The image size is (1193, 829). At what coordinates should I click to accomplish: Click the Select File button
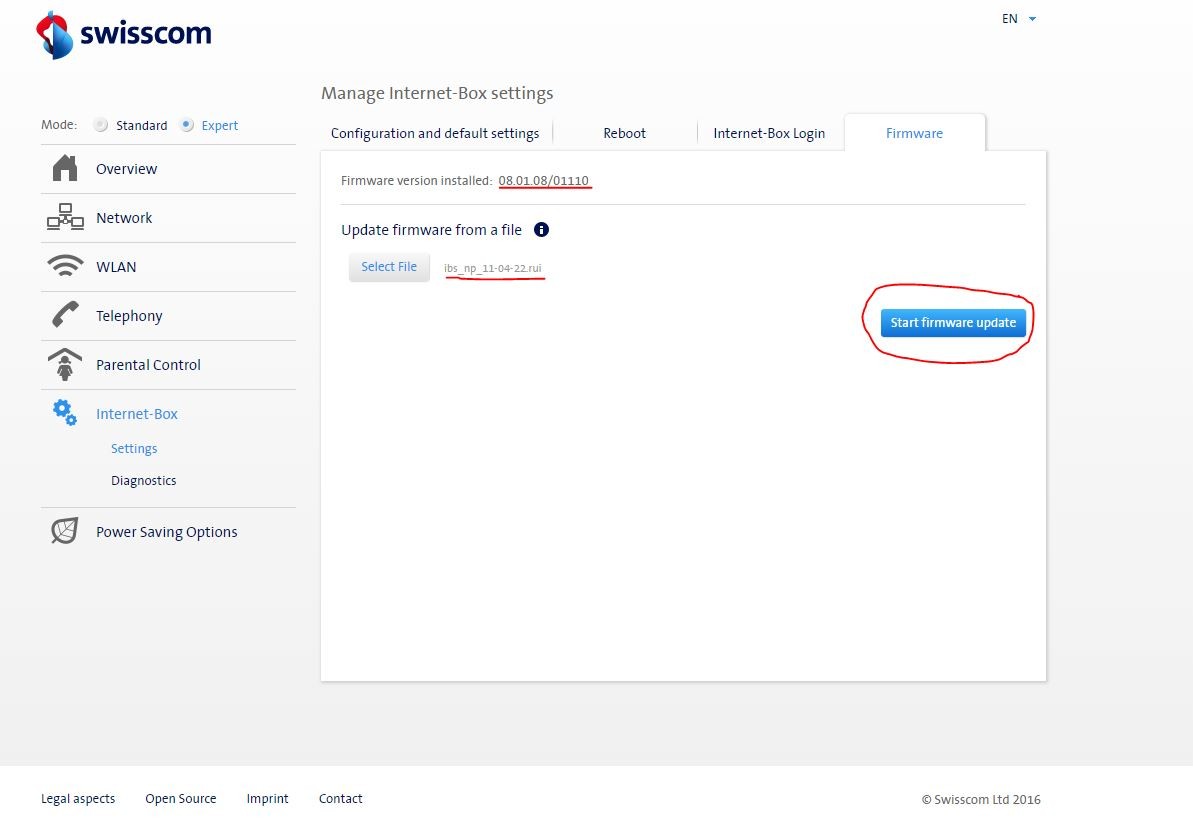(389, 267)
